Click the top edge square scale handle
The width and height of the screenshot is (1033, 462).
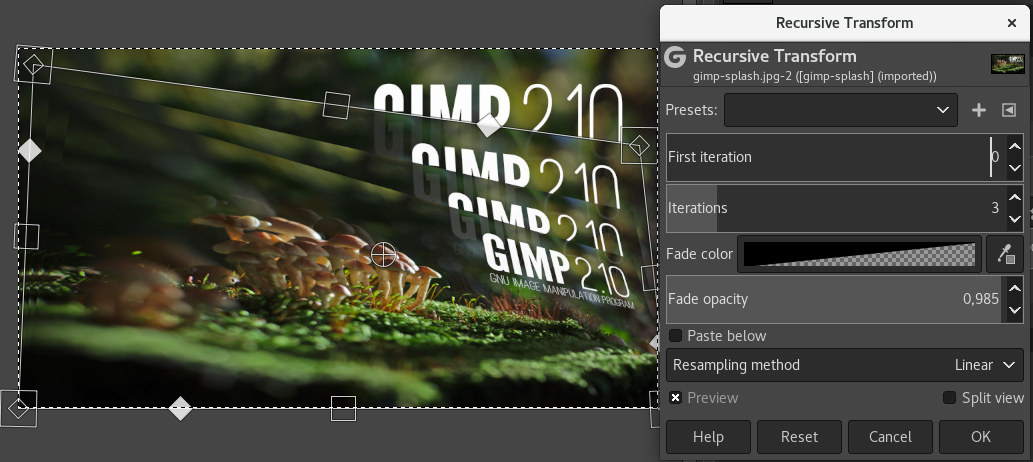click(336, 105)
